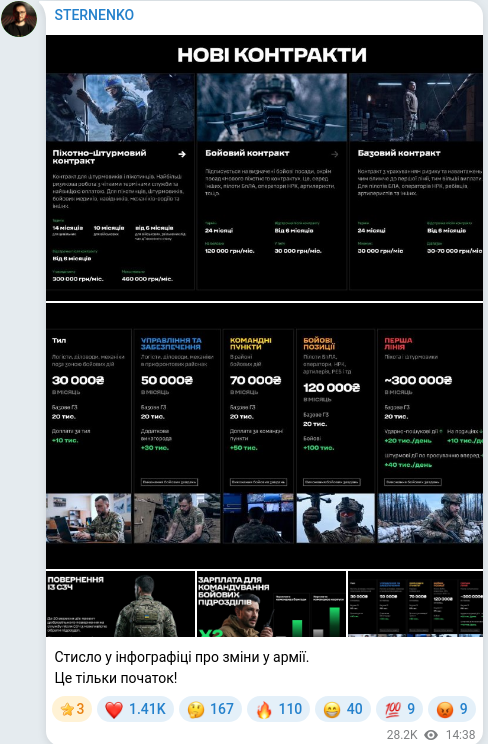488x744 pixels.
Task: Add 100 points reaction with 9
Action: coord(400,709)
